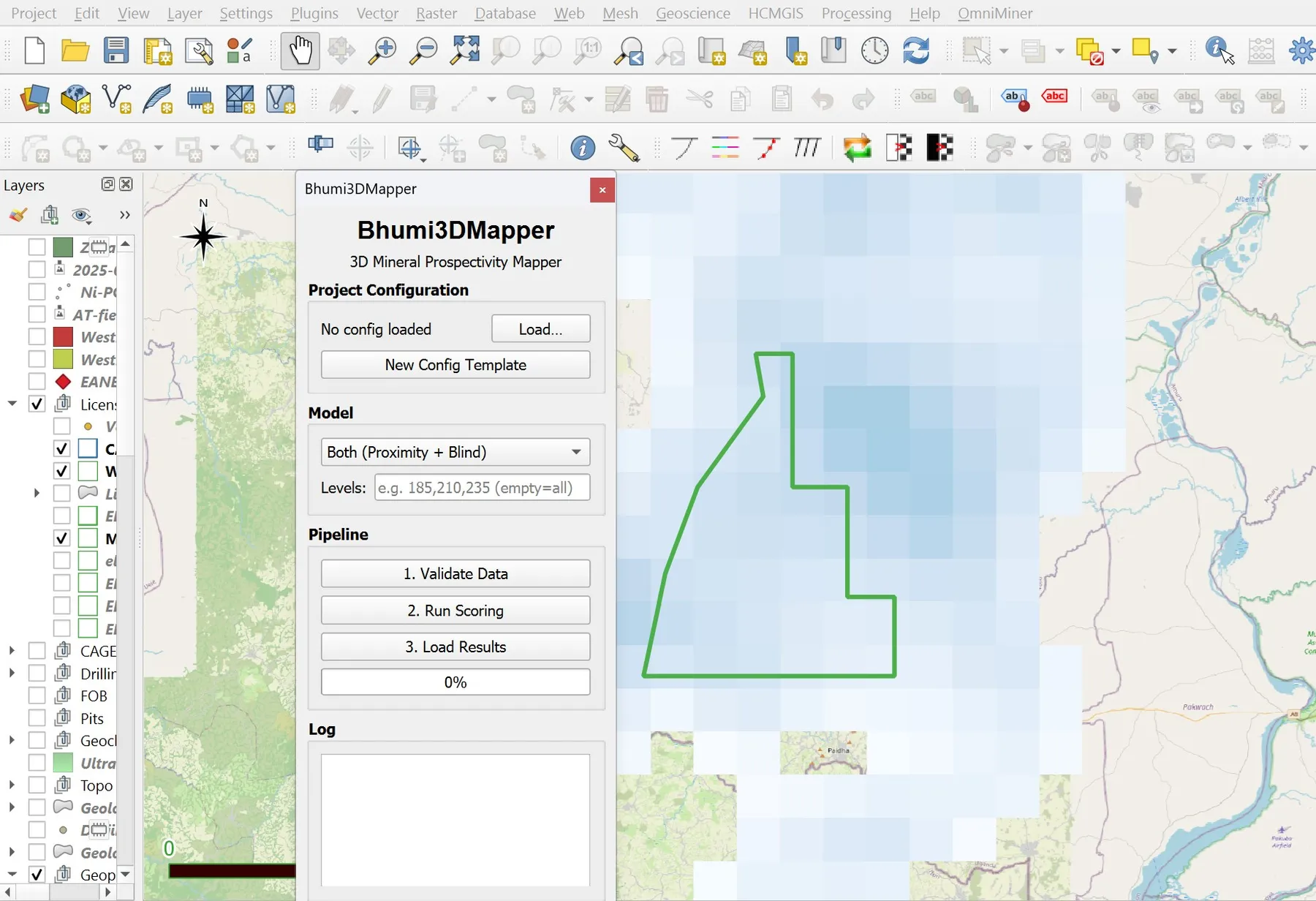
Task: Click the blue info circle plugin icon
Action: tap(583, 148)
